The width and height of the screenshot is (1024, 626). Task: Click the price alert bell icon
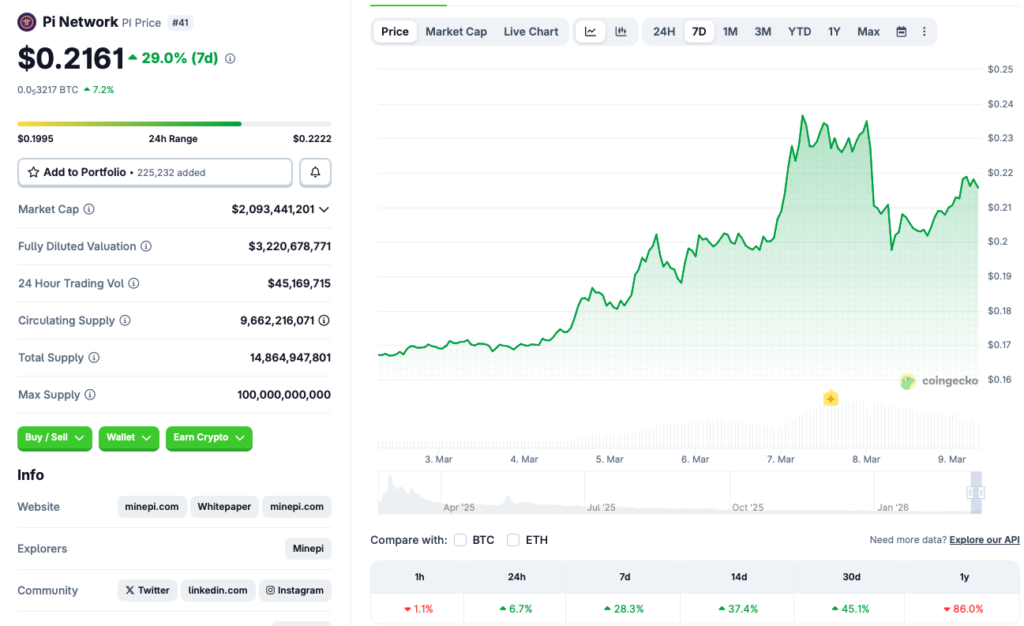coord(314,172)
